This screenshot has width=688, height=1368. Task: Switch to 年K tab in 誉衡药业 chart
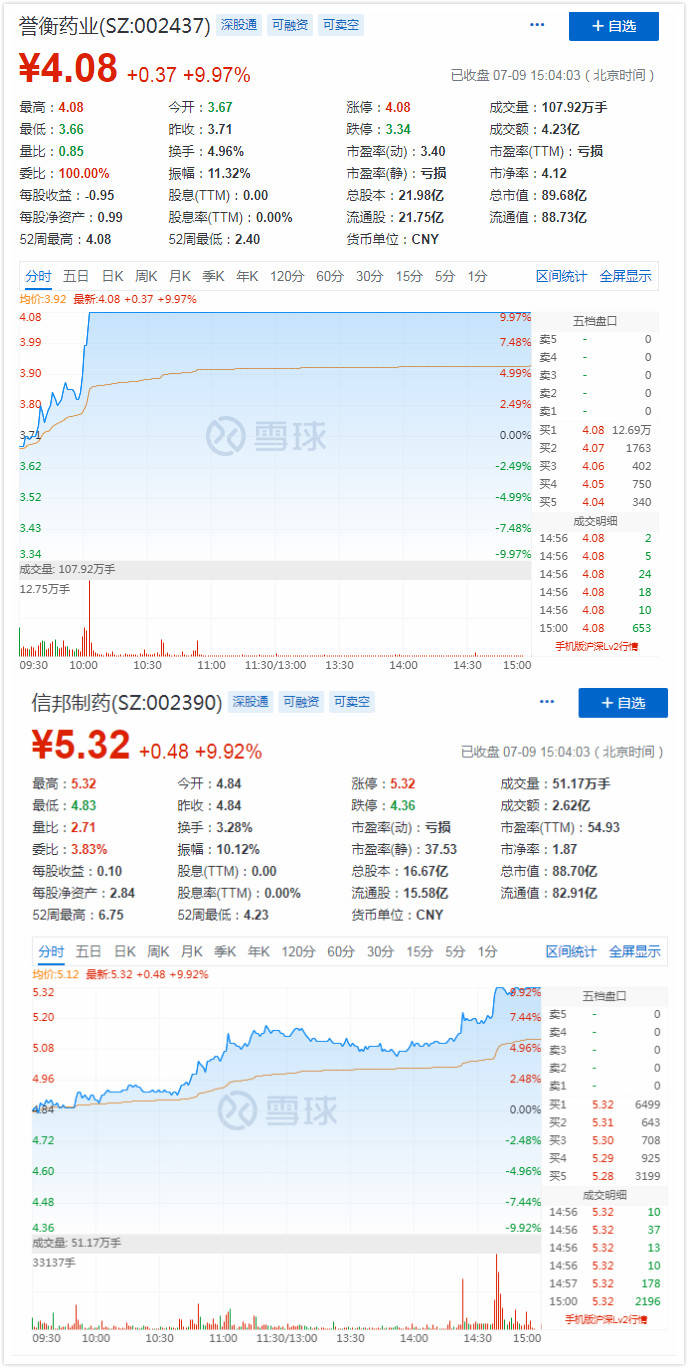(247, 276)
